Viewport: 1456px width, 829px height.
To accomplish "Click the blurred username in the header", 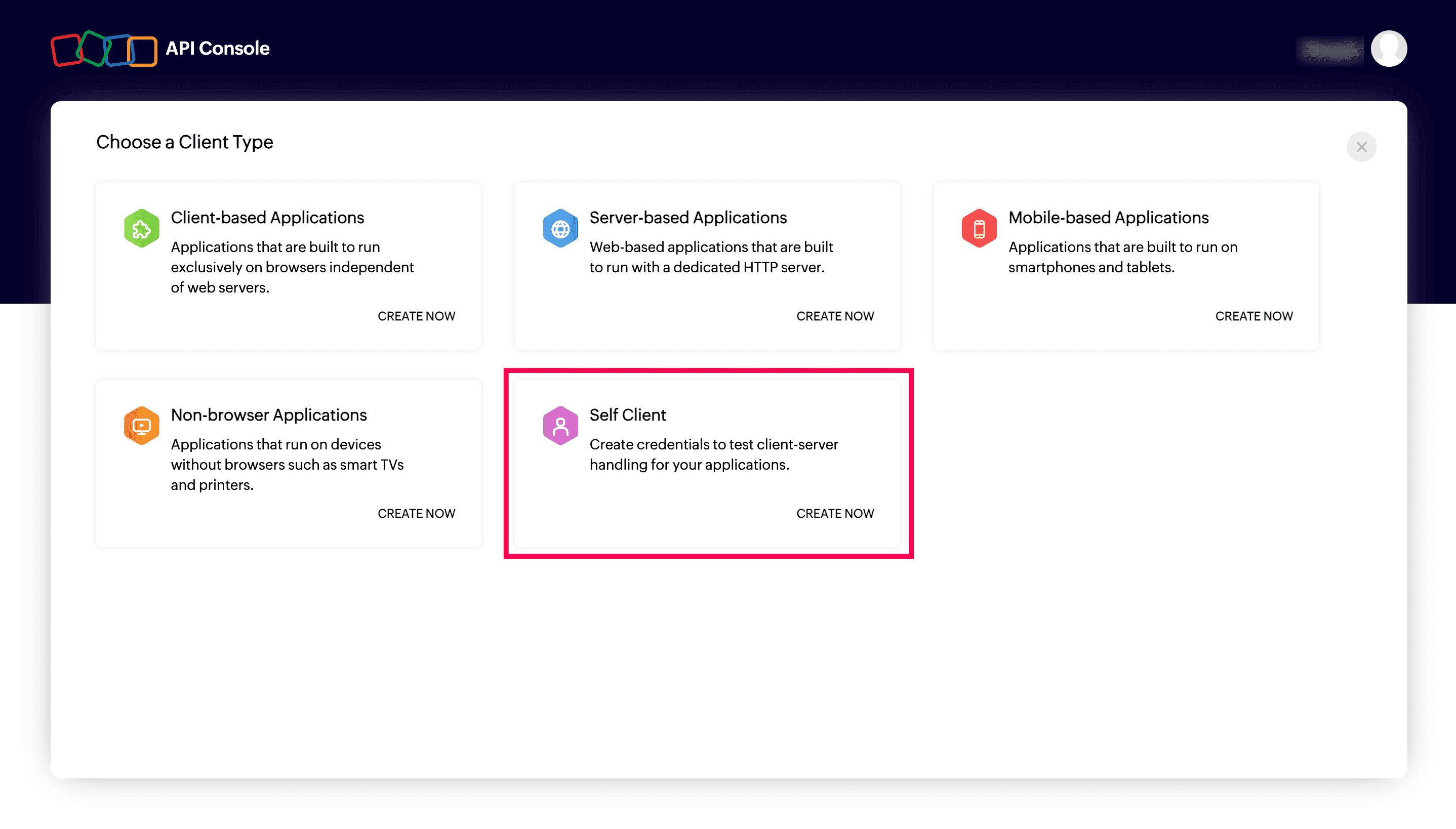I will point(1330,50).
